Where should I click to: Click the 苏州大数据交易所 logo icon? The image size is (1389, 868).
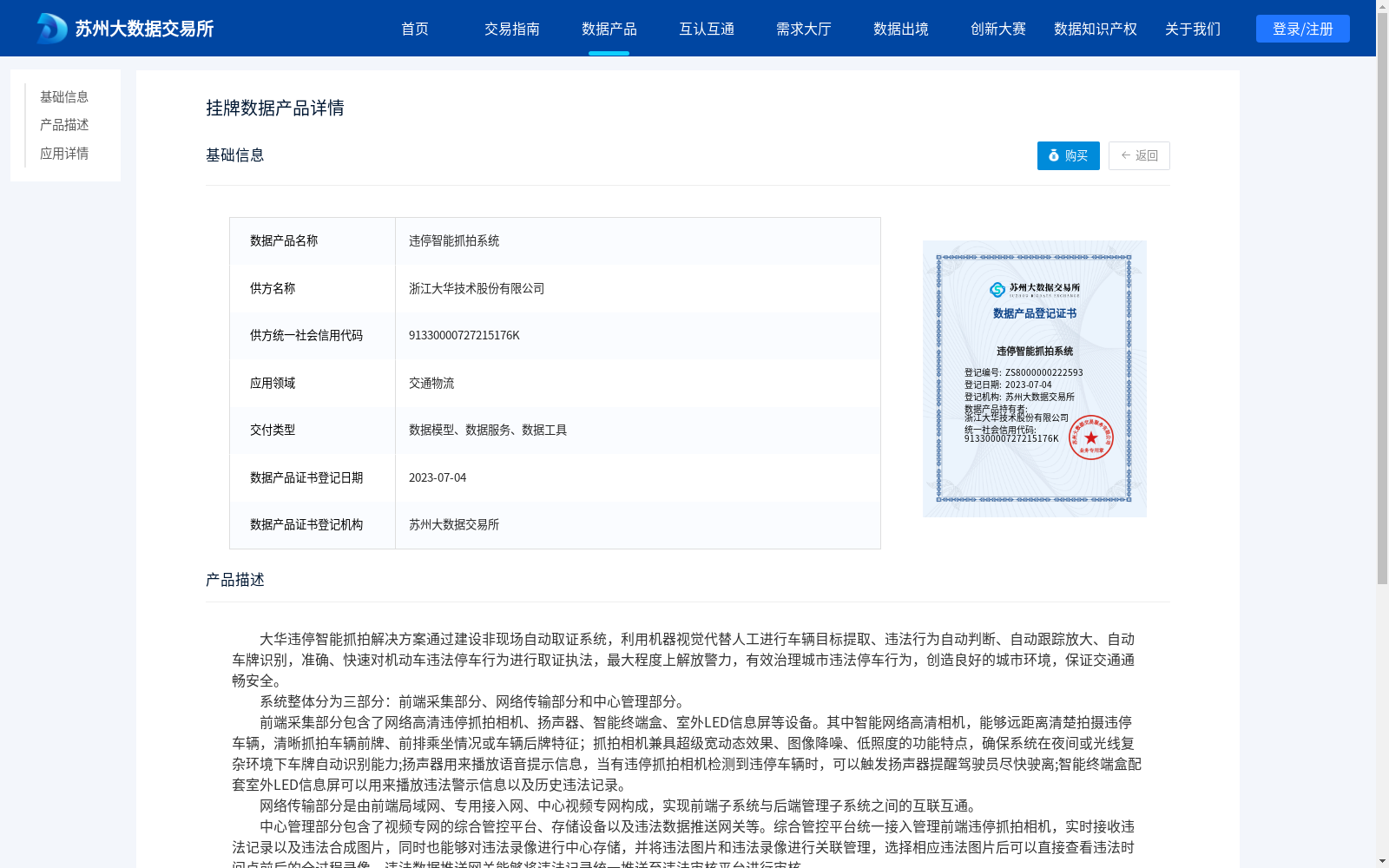coord(52,29)
